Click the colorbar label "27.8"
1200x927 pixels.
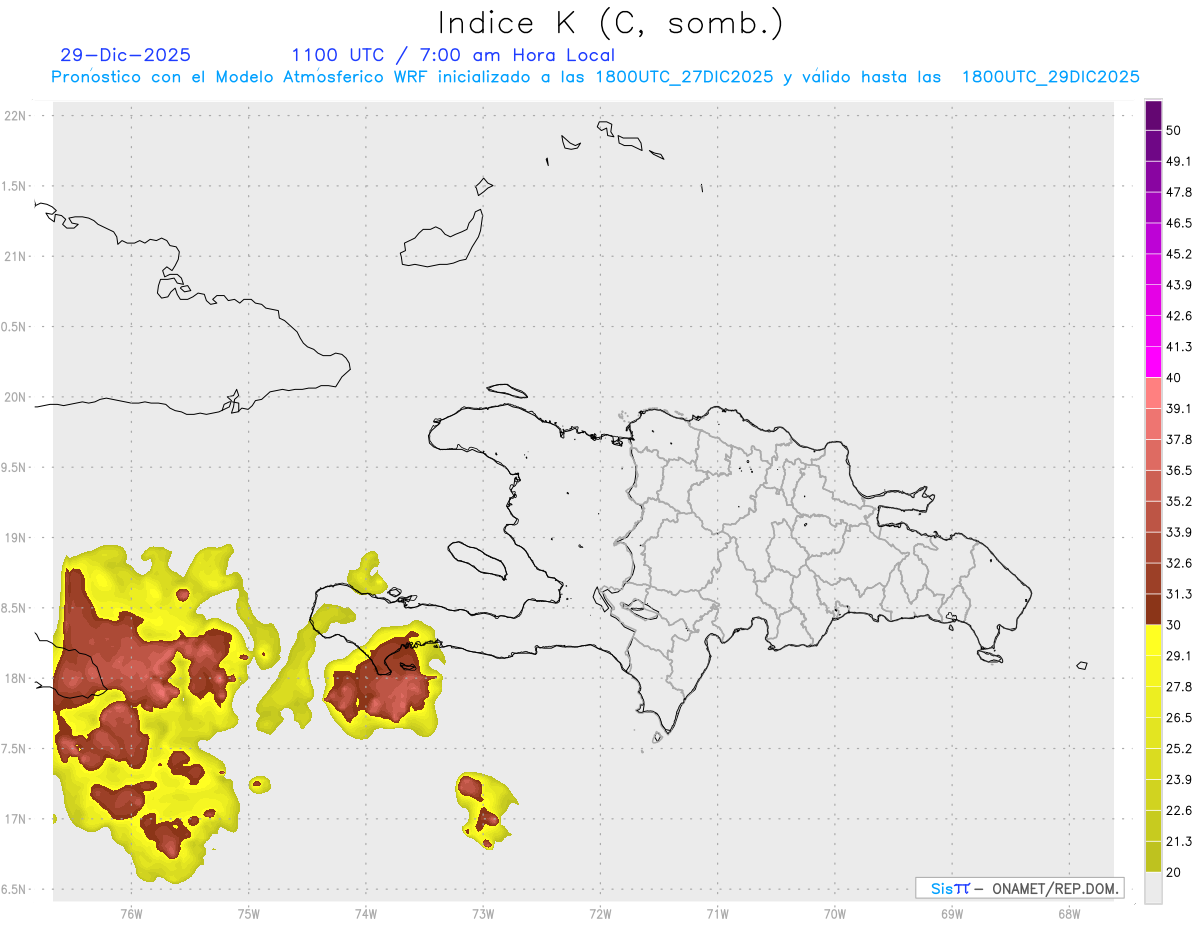tap(1179, 687)
